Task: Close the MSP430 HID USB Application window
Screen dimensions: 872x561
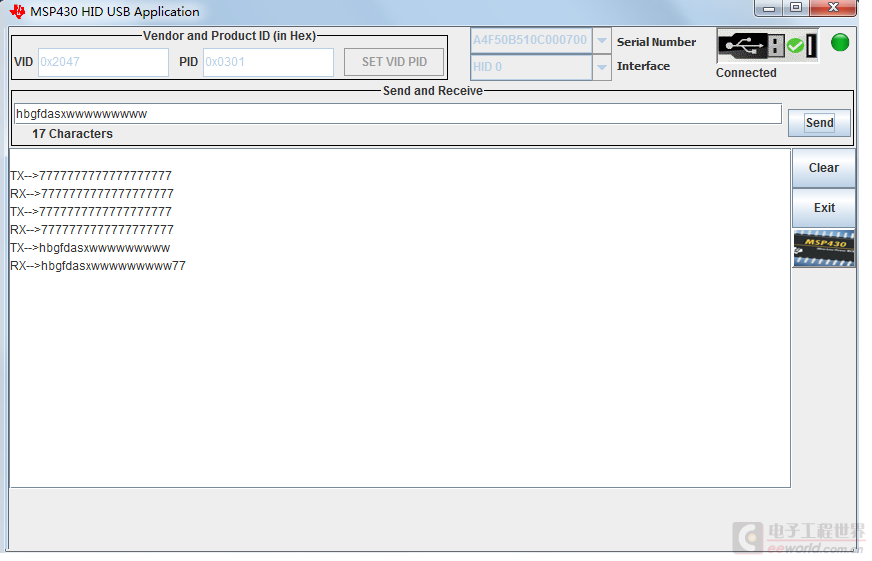Action: [833, 8]
